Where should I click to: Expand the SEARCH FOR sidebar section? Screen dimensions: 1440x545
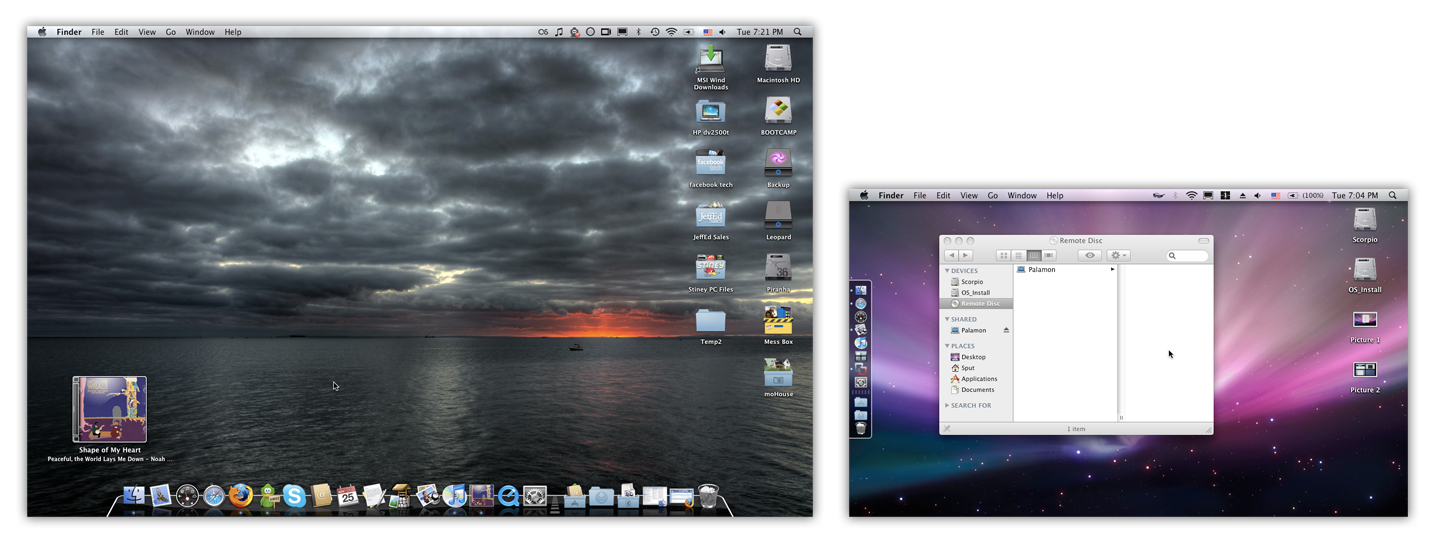click(x=947, y=406)
